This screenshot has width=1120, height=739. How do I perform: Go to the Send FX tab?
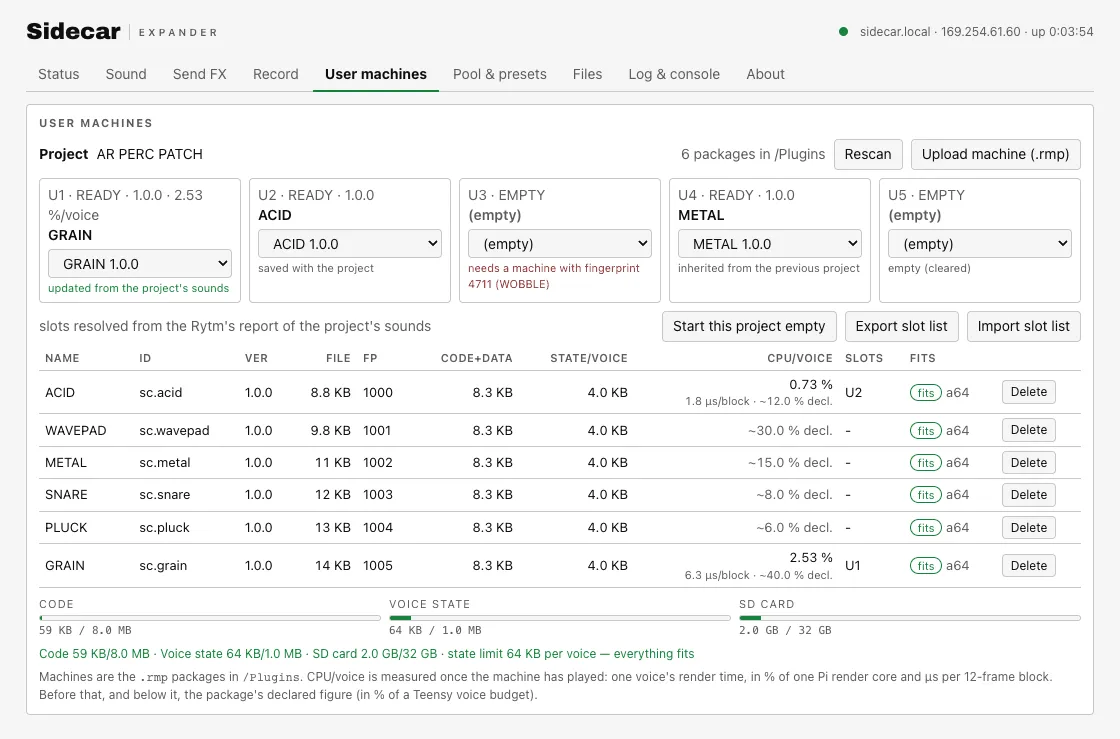click(x=199, y=74)
